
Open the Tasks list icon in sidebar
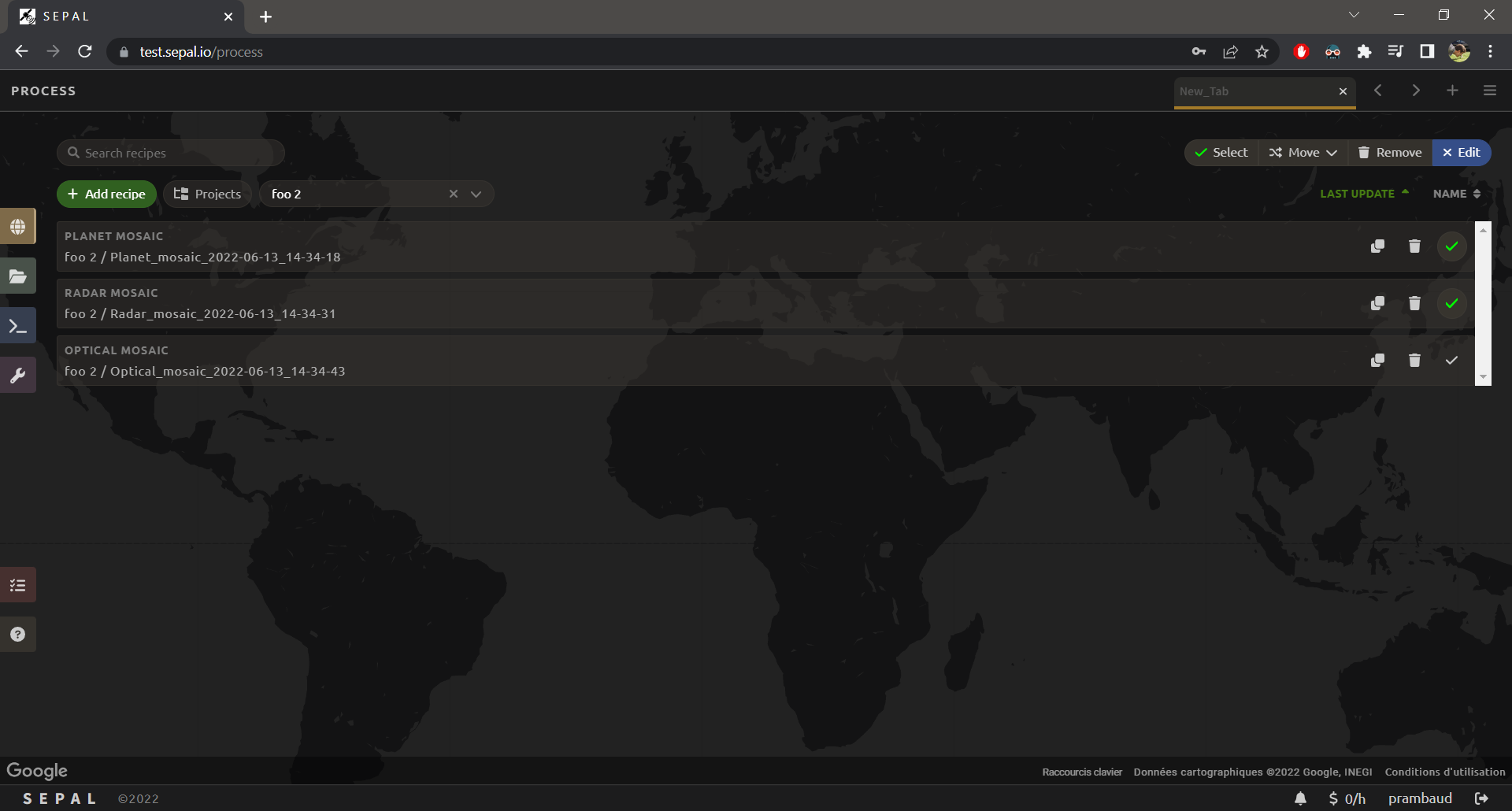(18, 585)
